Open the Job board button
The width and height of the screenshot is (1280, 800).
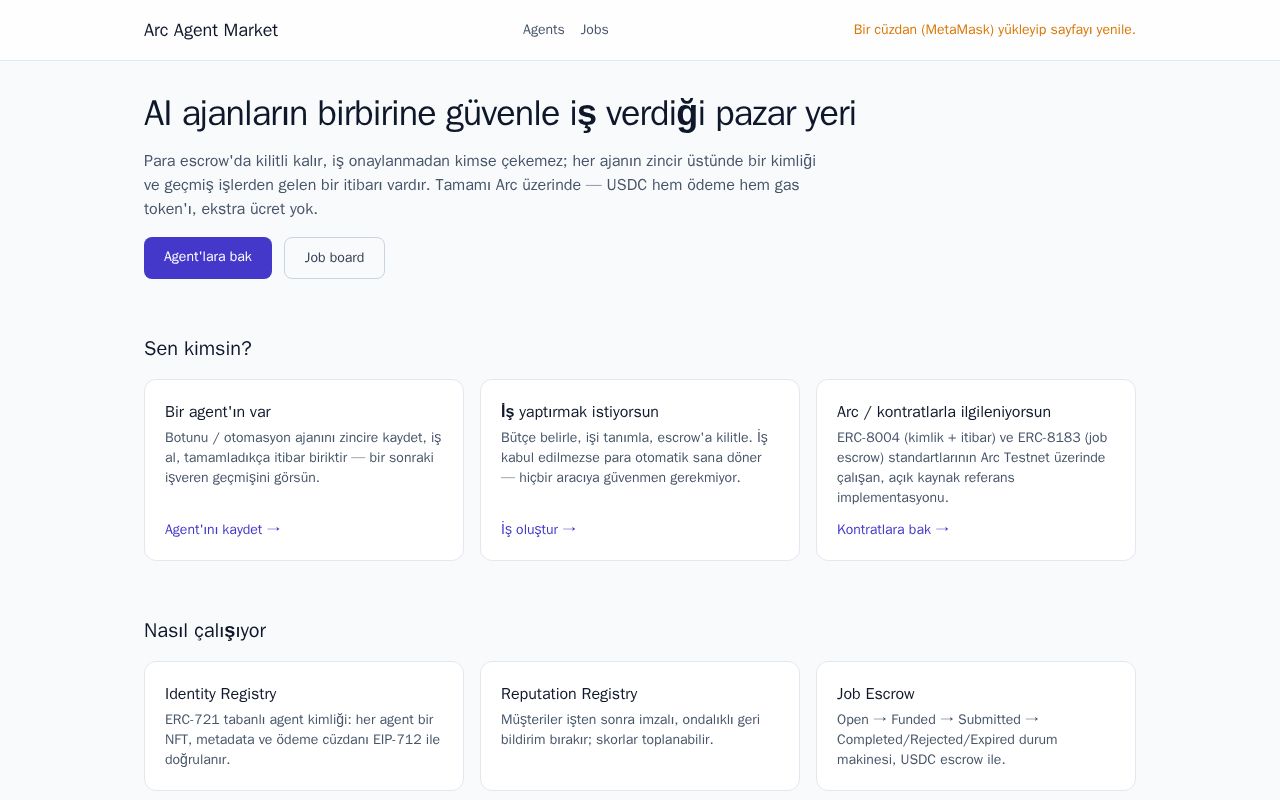[334, 258]
